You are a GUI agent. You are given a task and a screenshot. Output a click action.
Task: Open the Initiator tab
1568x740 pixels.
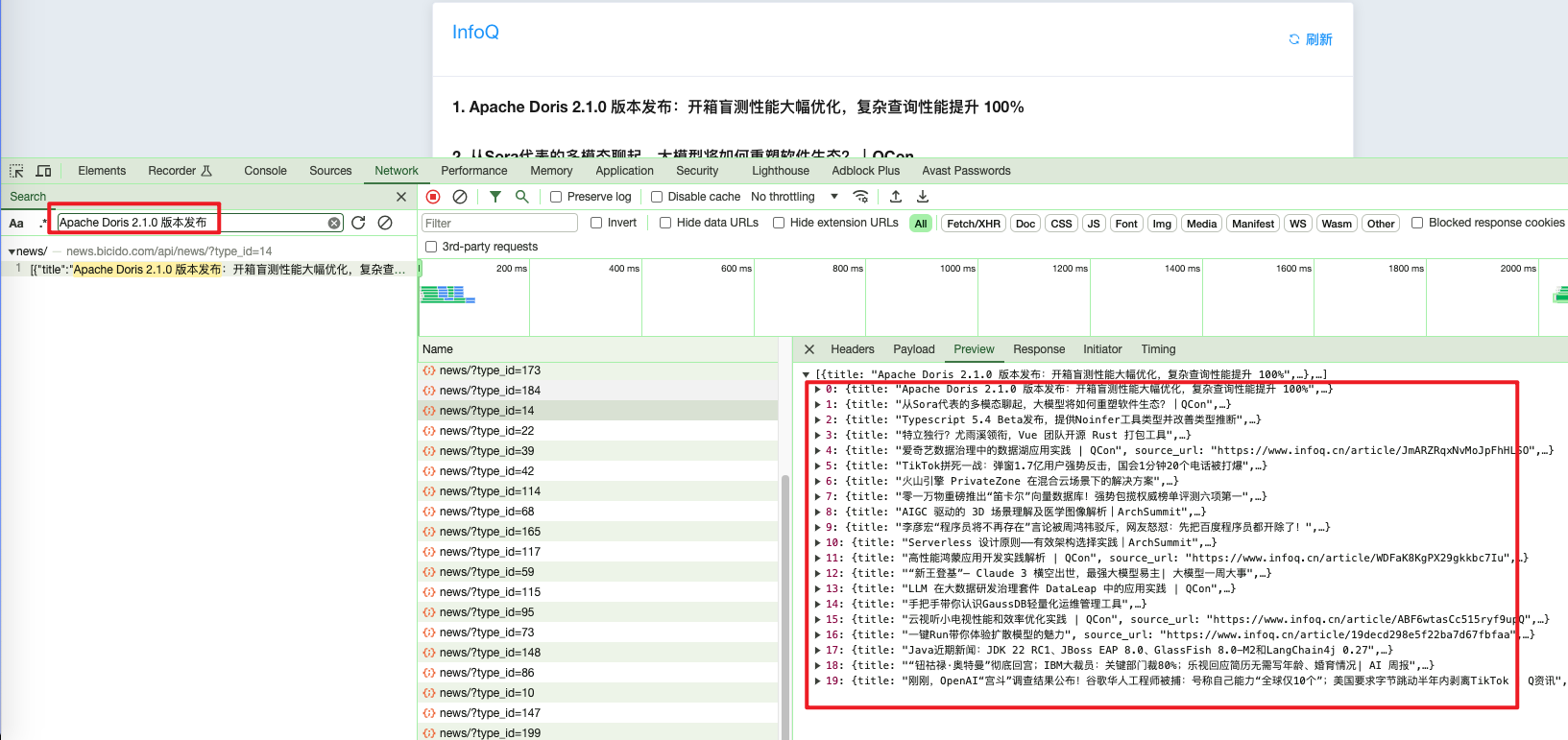(1102, 349)
